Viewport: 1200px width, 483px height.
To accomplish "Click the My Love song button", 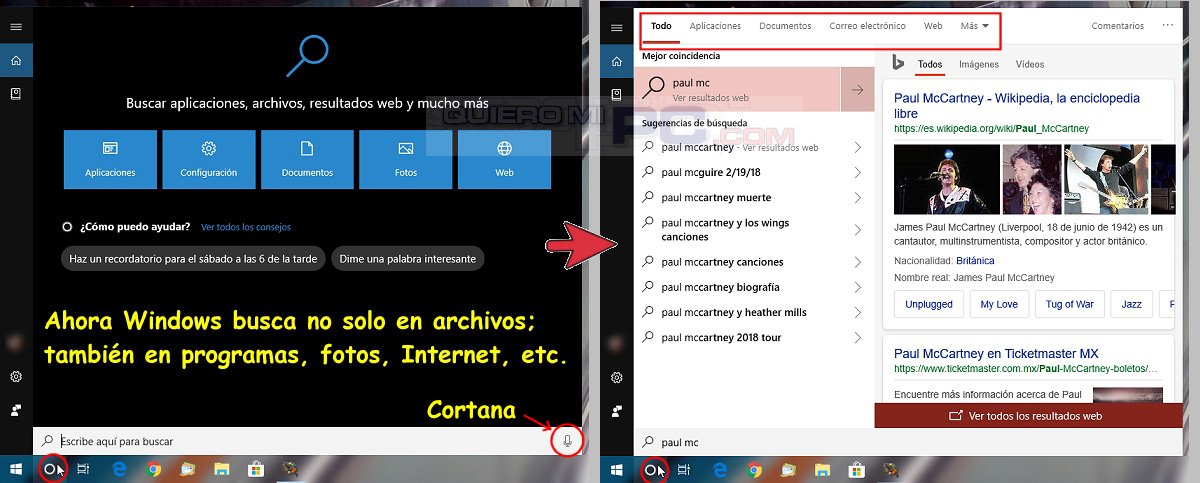I will click(999, 304).
